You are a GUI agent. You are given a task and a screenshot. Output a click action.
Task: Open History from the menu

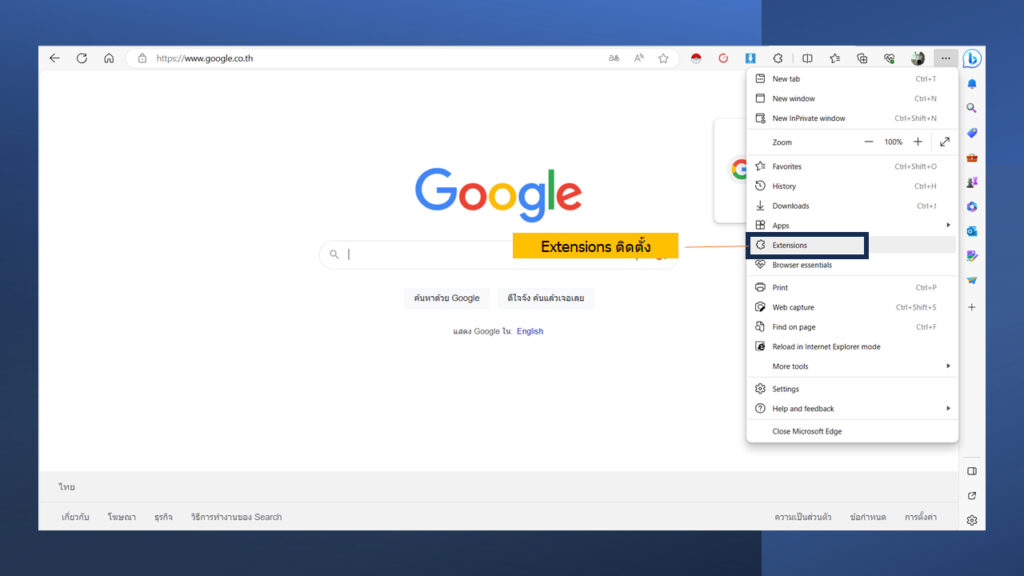[852, 186]
